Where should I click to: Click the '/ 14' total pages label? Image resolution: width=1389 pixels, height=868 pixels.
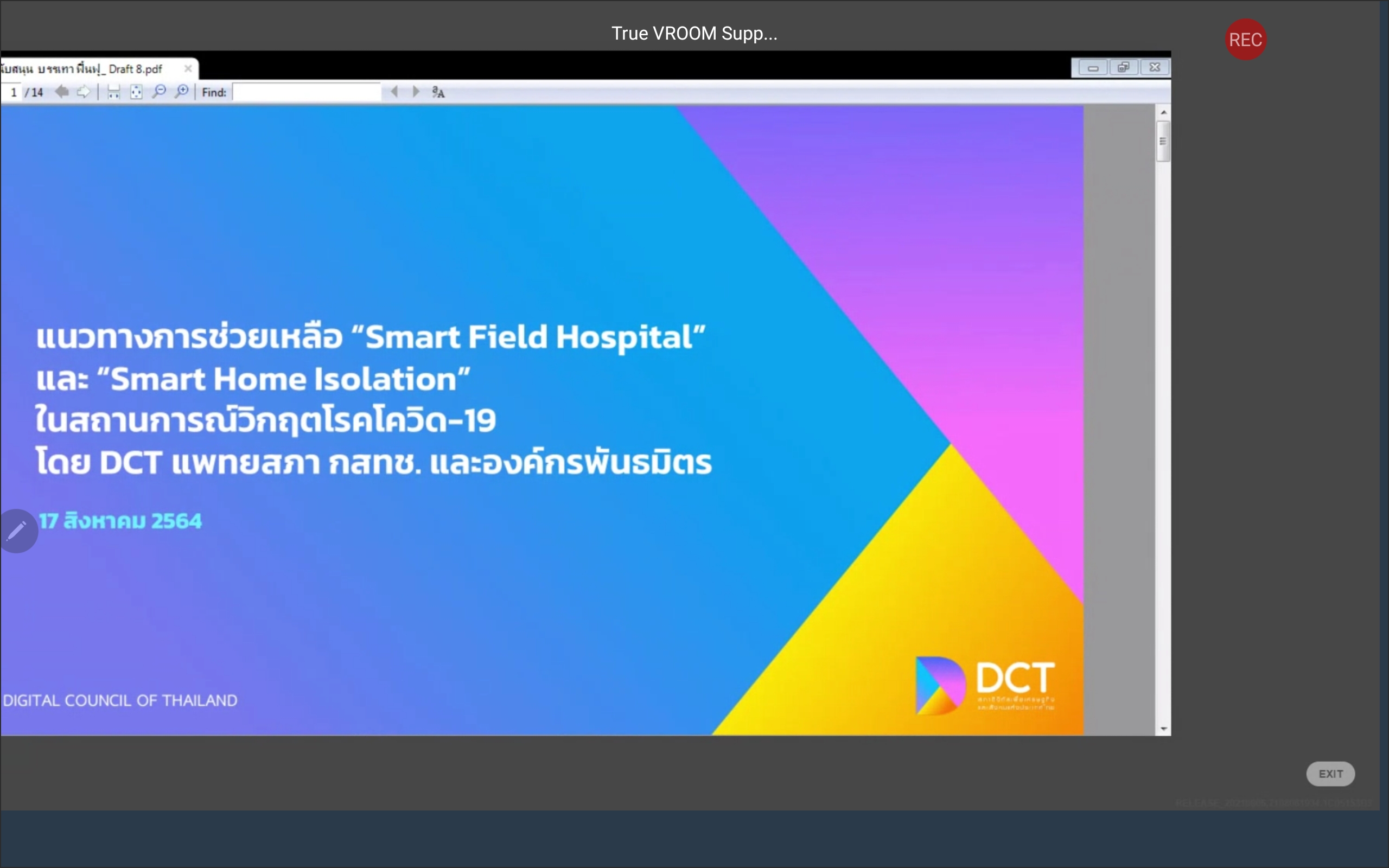(x=34, y=92)
